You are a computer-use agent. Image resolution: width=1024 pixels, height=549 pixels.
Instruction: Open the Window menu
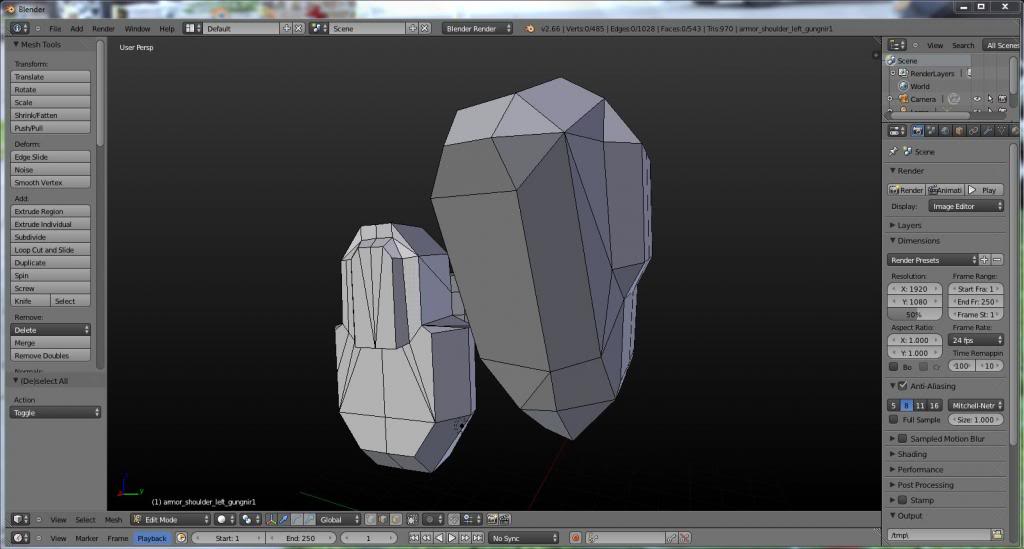tap(137, 29)
